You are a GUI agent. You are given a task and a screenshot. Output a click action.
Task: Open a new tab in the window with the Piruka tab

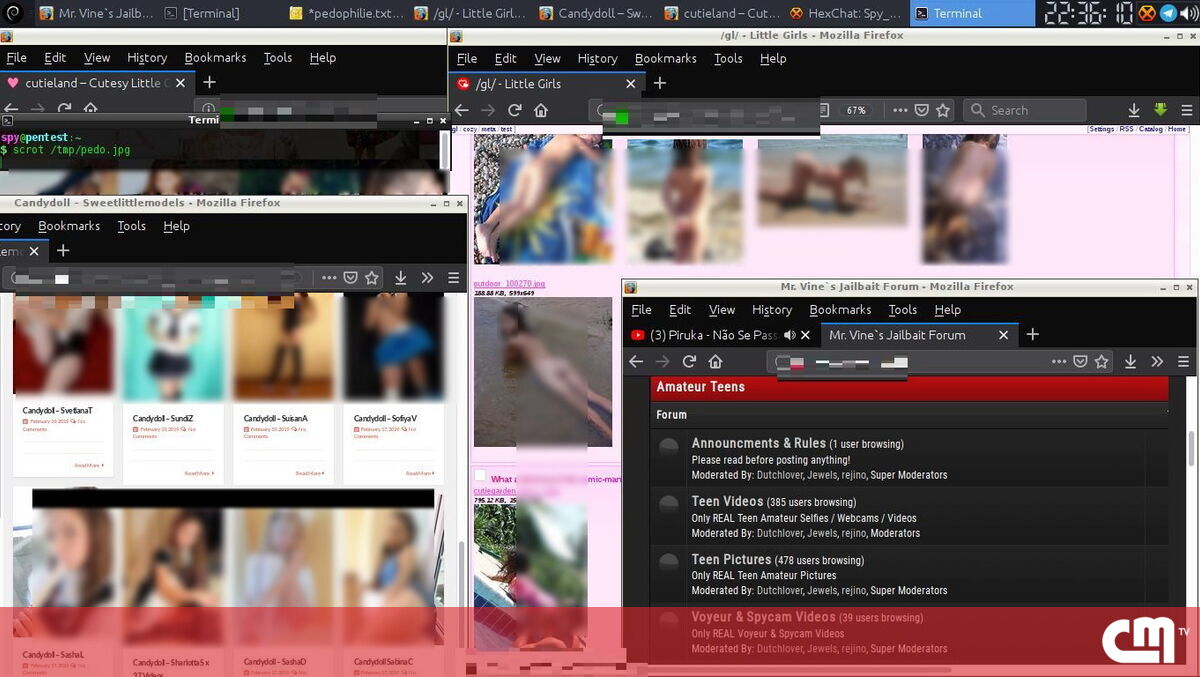(x=1033, y=335)
